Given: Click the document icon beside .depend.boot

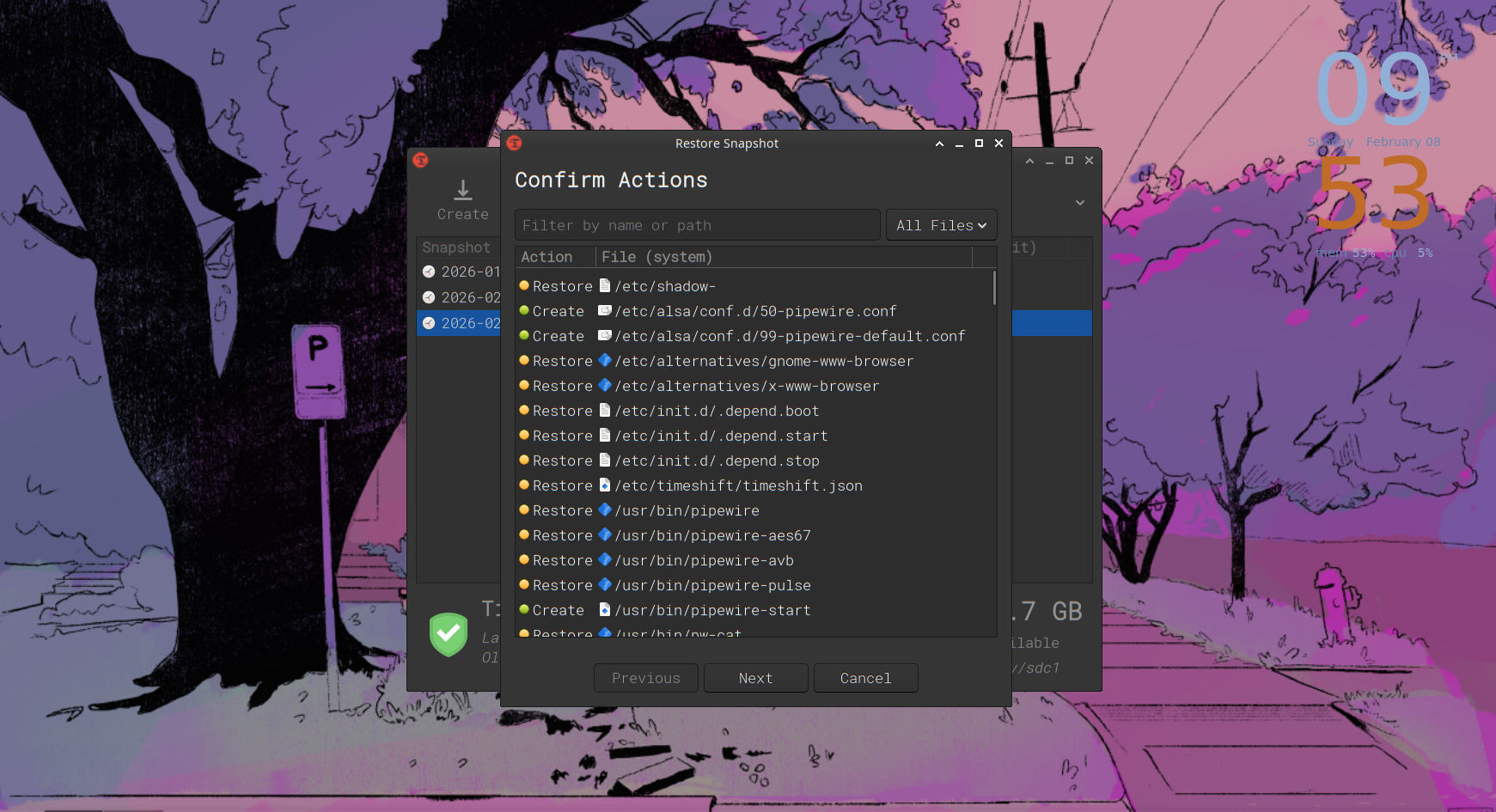Looking at the screenshot, I should click(605, 410).
